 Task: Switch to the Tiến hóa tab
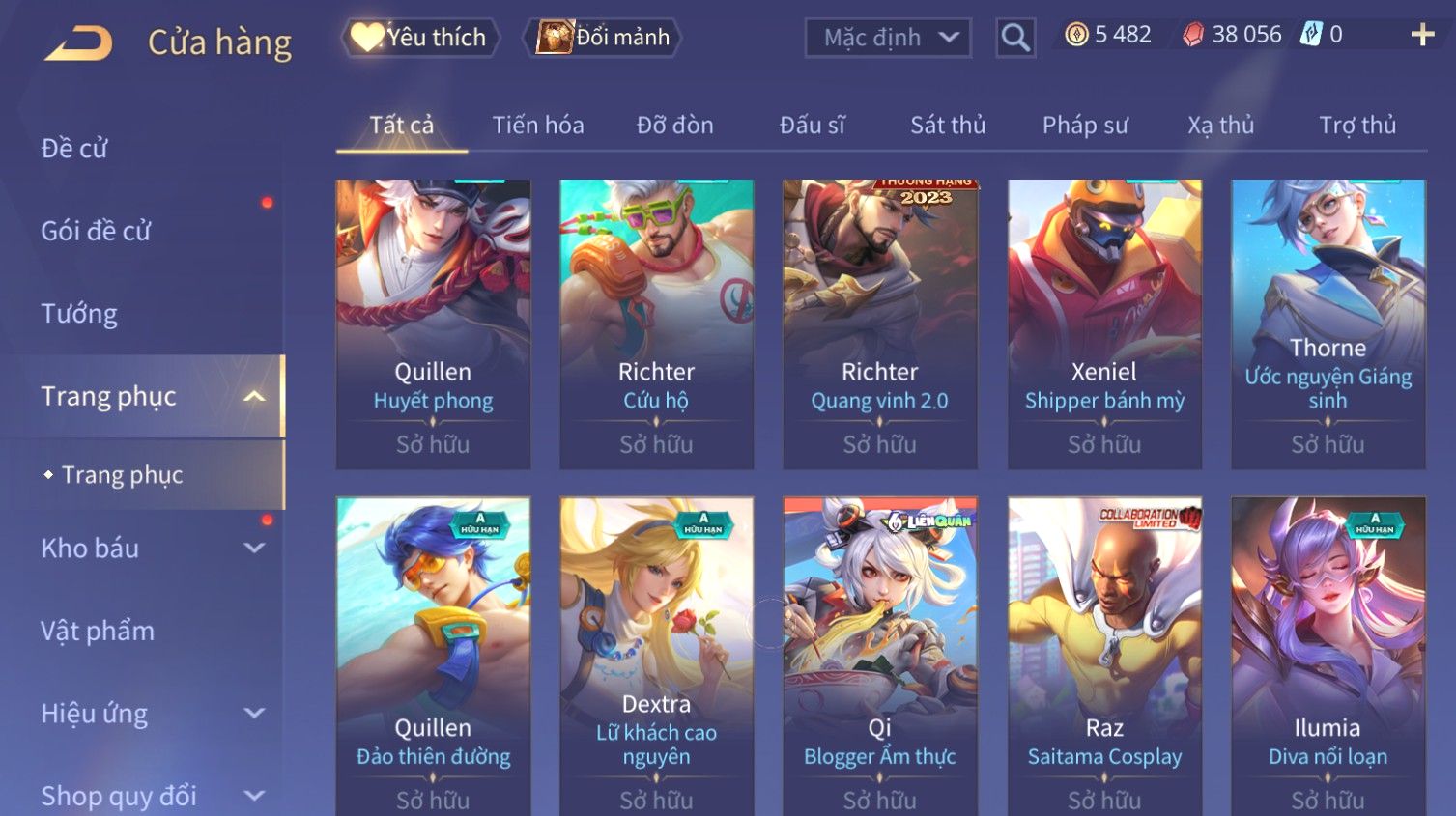tap(538, 125)
